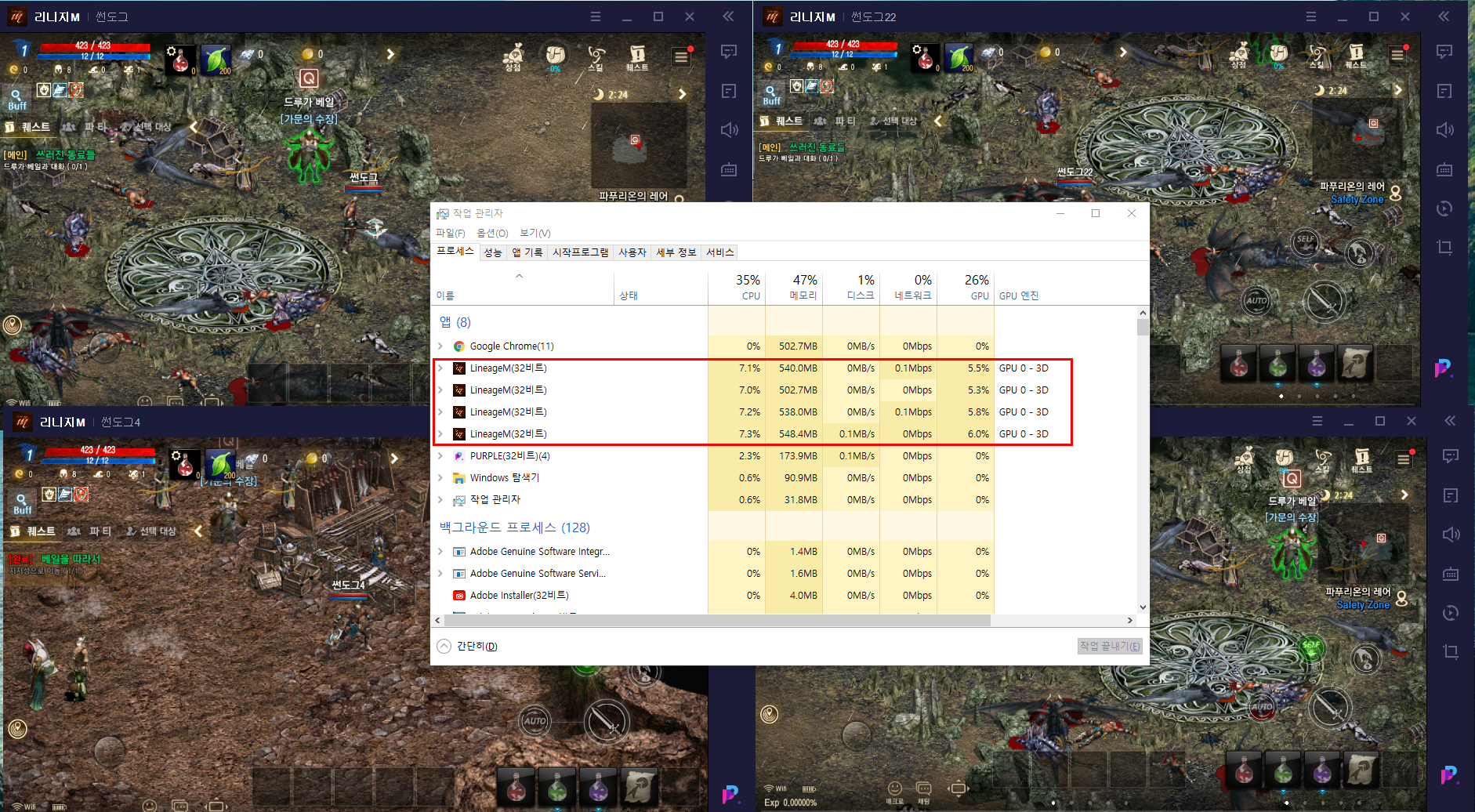Image resolution: width=1475 pixels, height=812 pixels.
Task: Sort processes by 메모리 column header
Action: pyautogui.click(x=794, y=288)
